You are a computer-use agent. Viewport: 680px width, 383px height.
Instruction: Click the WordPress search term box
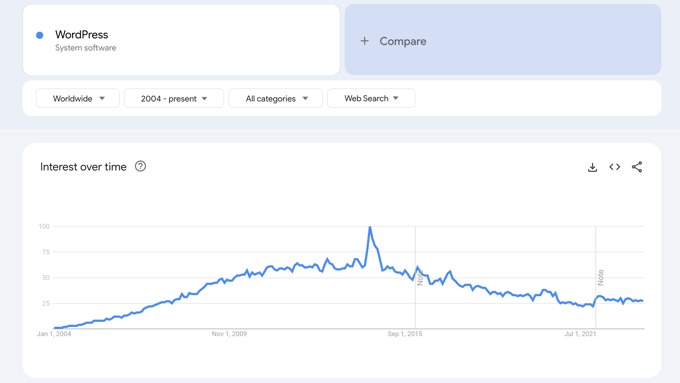click(181, 40)
